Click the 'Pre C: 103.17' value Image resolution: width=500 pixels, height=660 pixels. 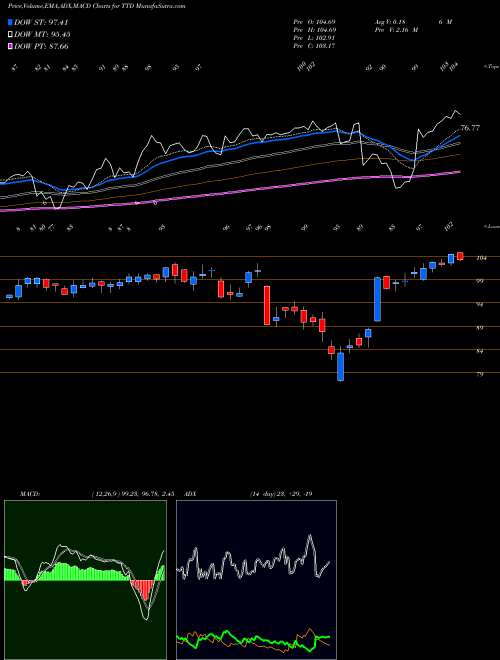tap(314, 46)
